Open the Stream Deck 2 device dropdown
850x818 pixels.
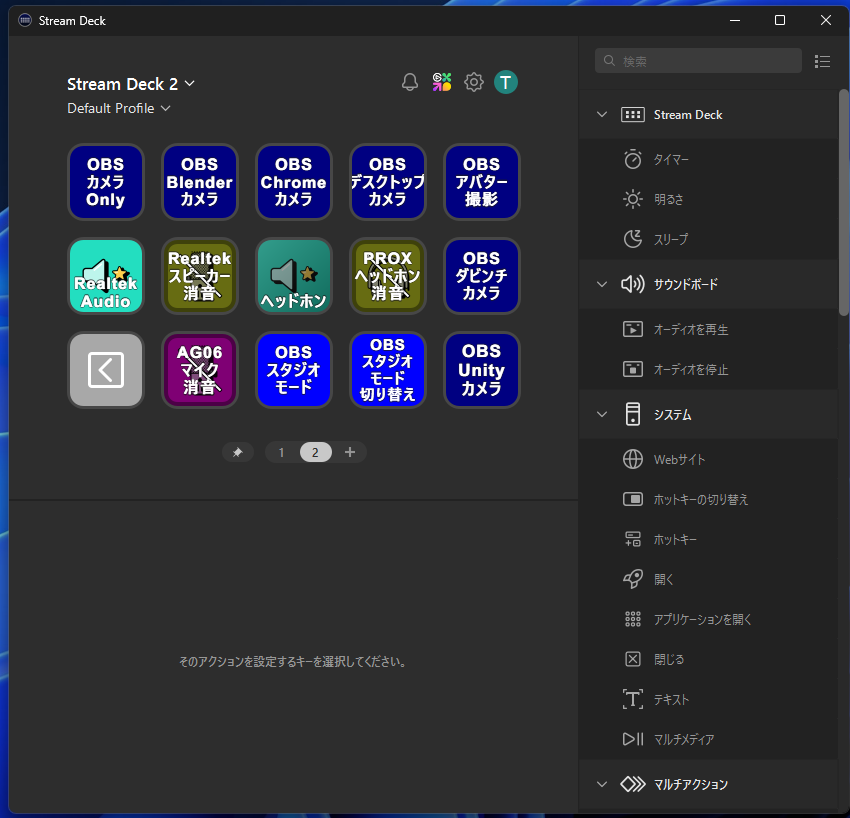pyautogui.click(x=131, y=84)
